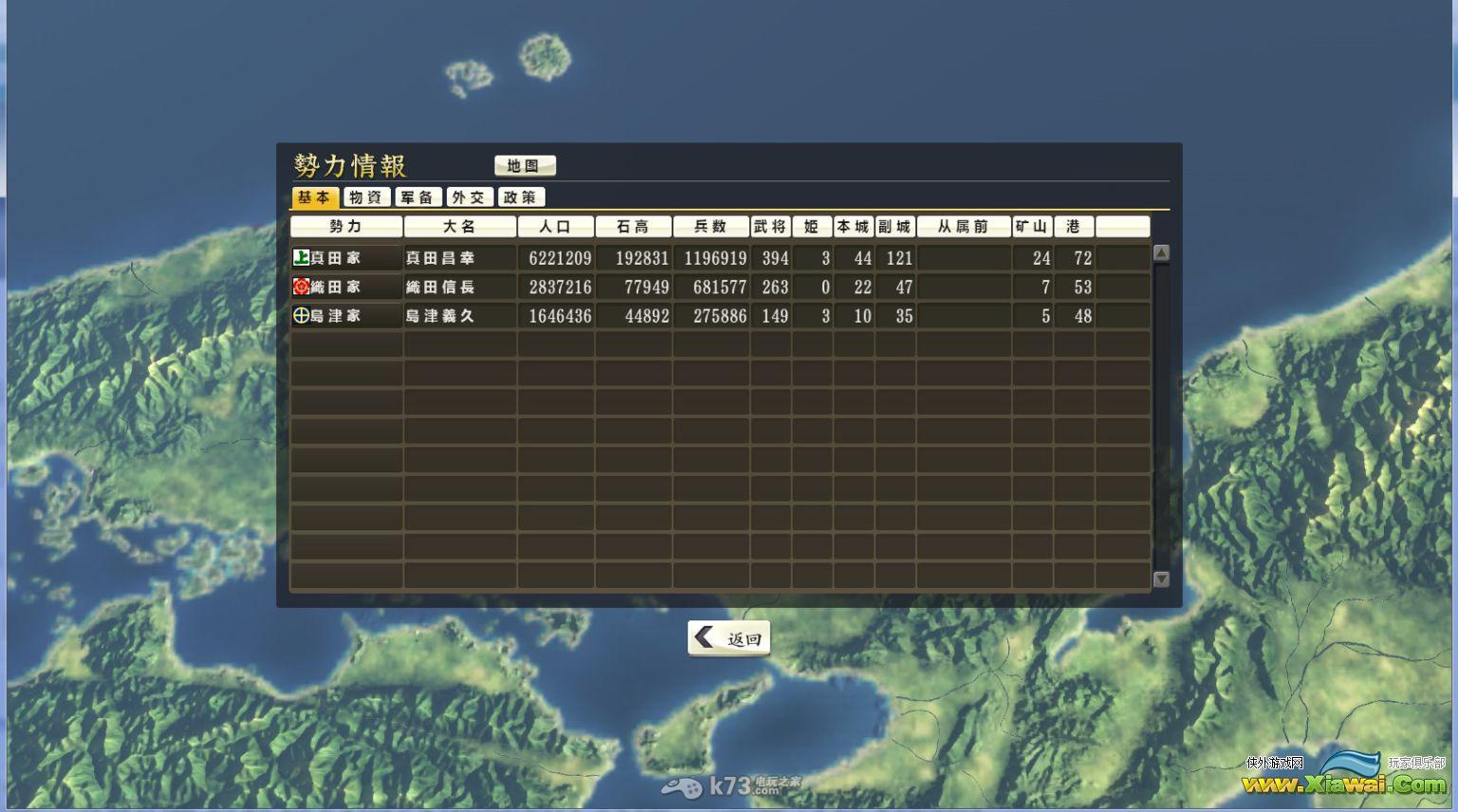Screen dimensions: 1458x812
Task: Click population value 2837216
Action: pyautogui.click(x=560, y=287)
